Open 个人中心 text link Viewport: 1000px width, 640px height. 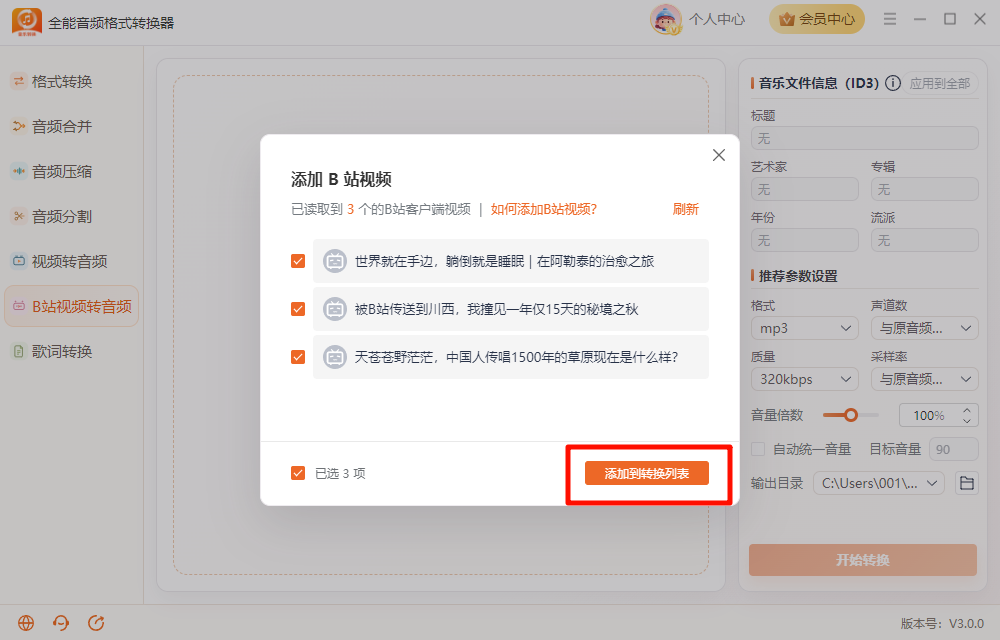click(717, 20)
